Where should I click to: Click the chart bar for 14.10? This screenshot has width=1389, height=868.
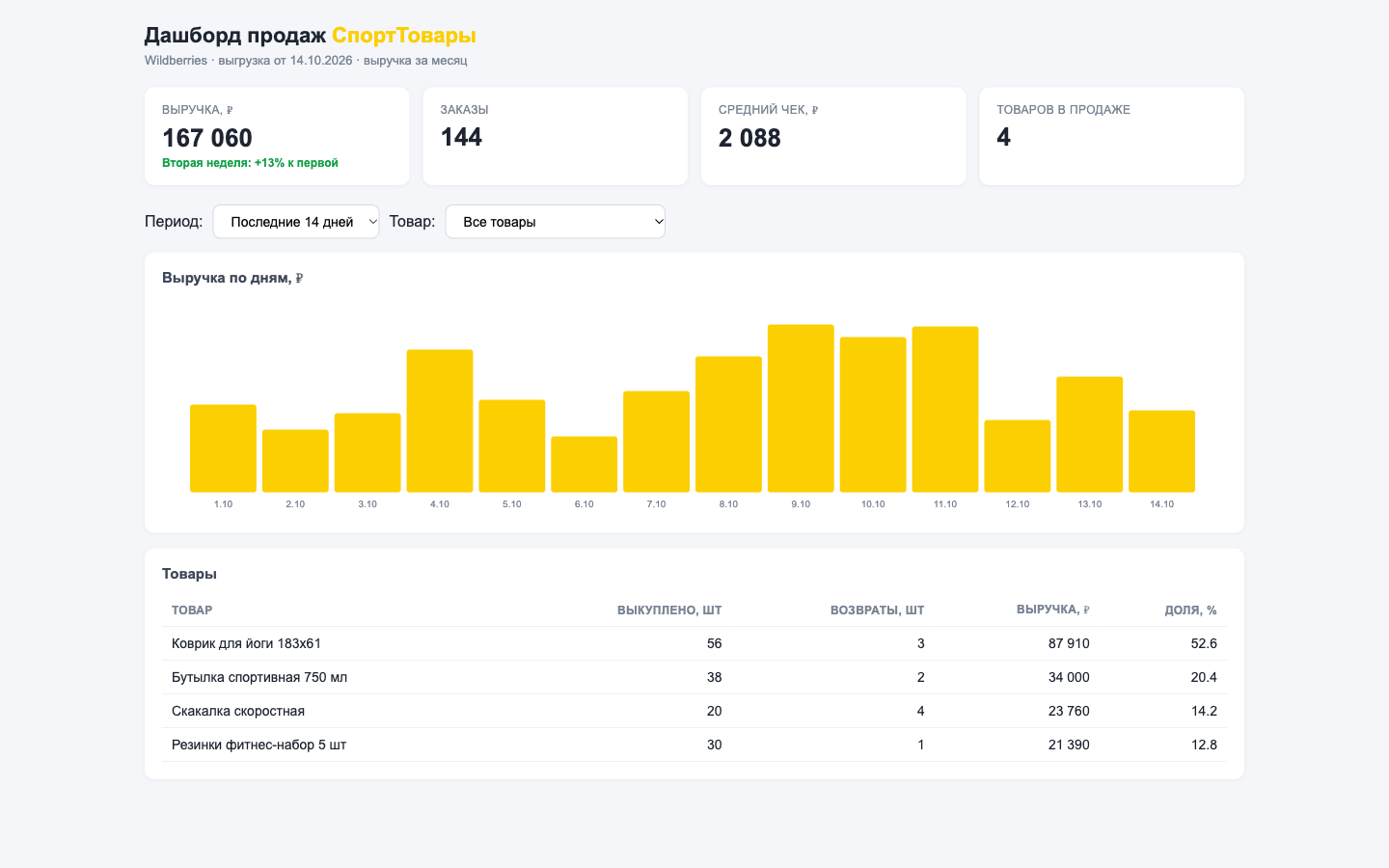[1161, 451]
